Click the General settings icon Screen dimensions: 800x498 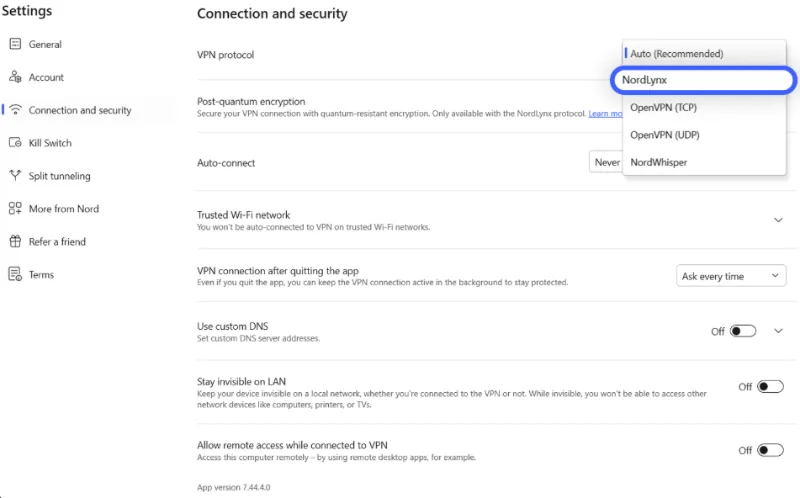15,44
